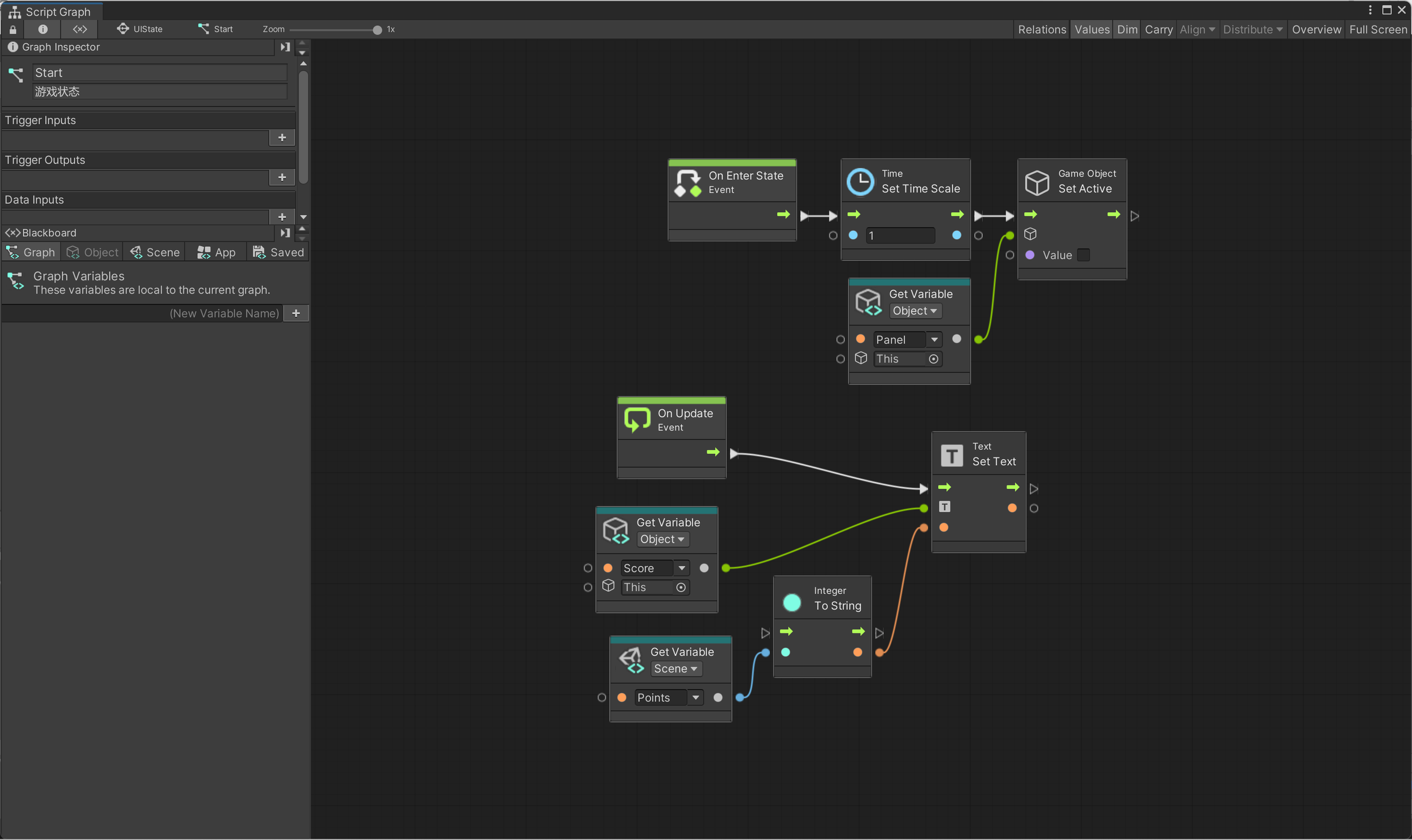Click the Set Active game object cube icon
Screen dimensions: 1412x840
tap(1037, 182)
